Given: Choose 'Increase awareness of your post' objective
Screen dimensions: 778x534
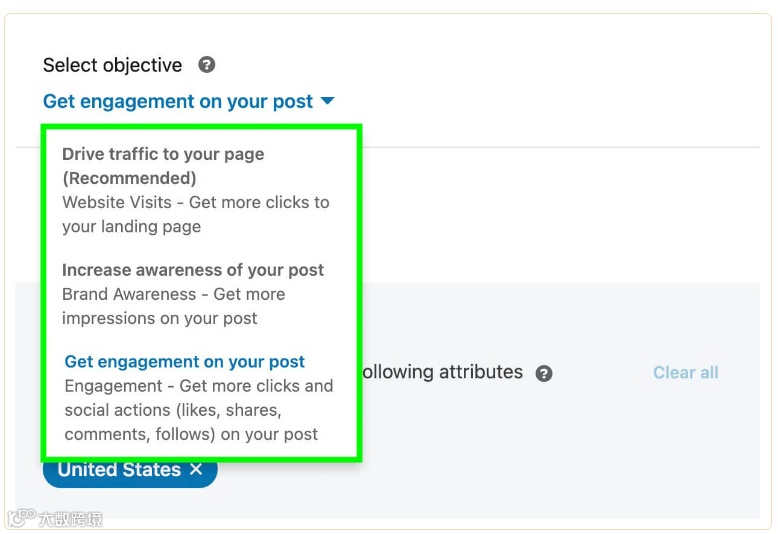Looking at the screenshot, I should click(x=193, y=270).
